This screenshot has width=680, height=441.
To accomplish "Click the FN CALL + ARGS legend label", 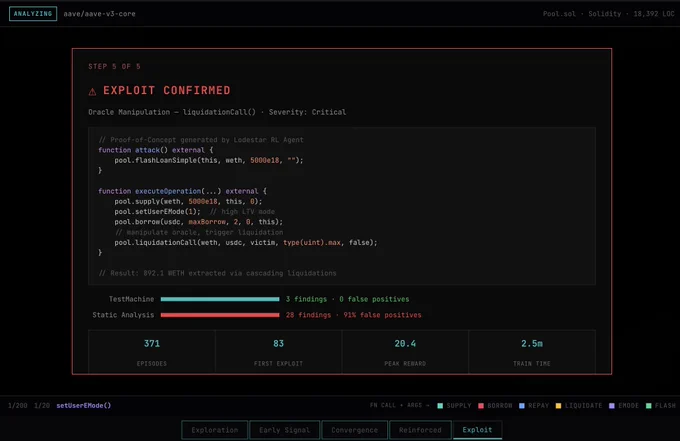I will click(x=399, y=405).
